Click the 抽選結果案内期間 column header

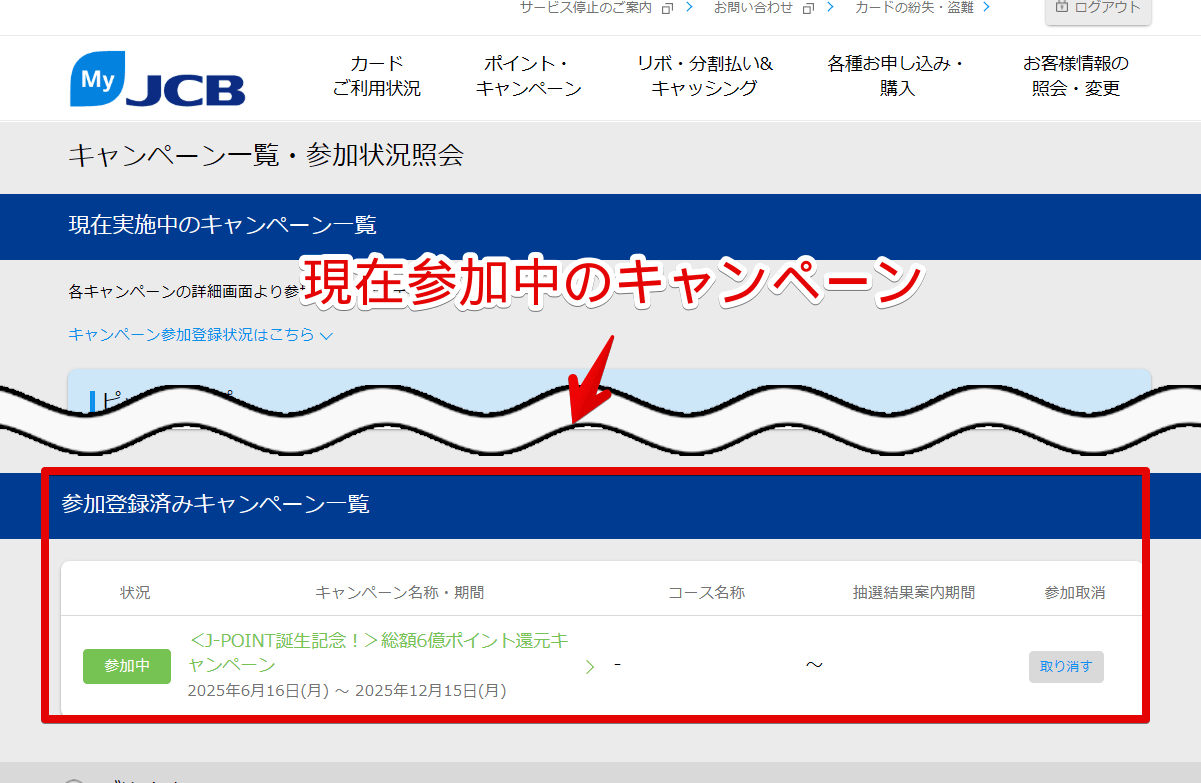(x=913, y=592)
